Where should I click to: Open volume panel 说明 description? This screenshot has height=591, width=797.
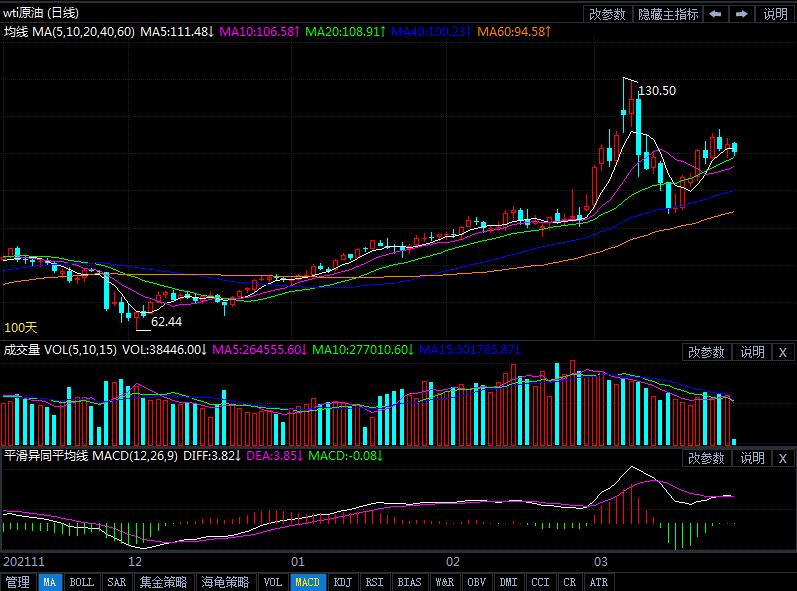(752, 352)
